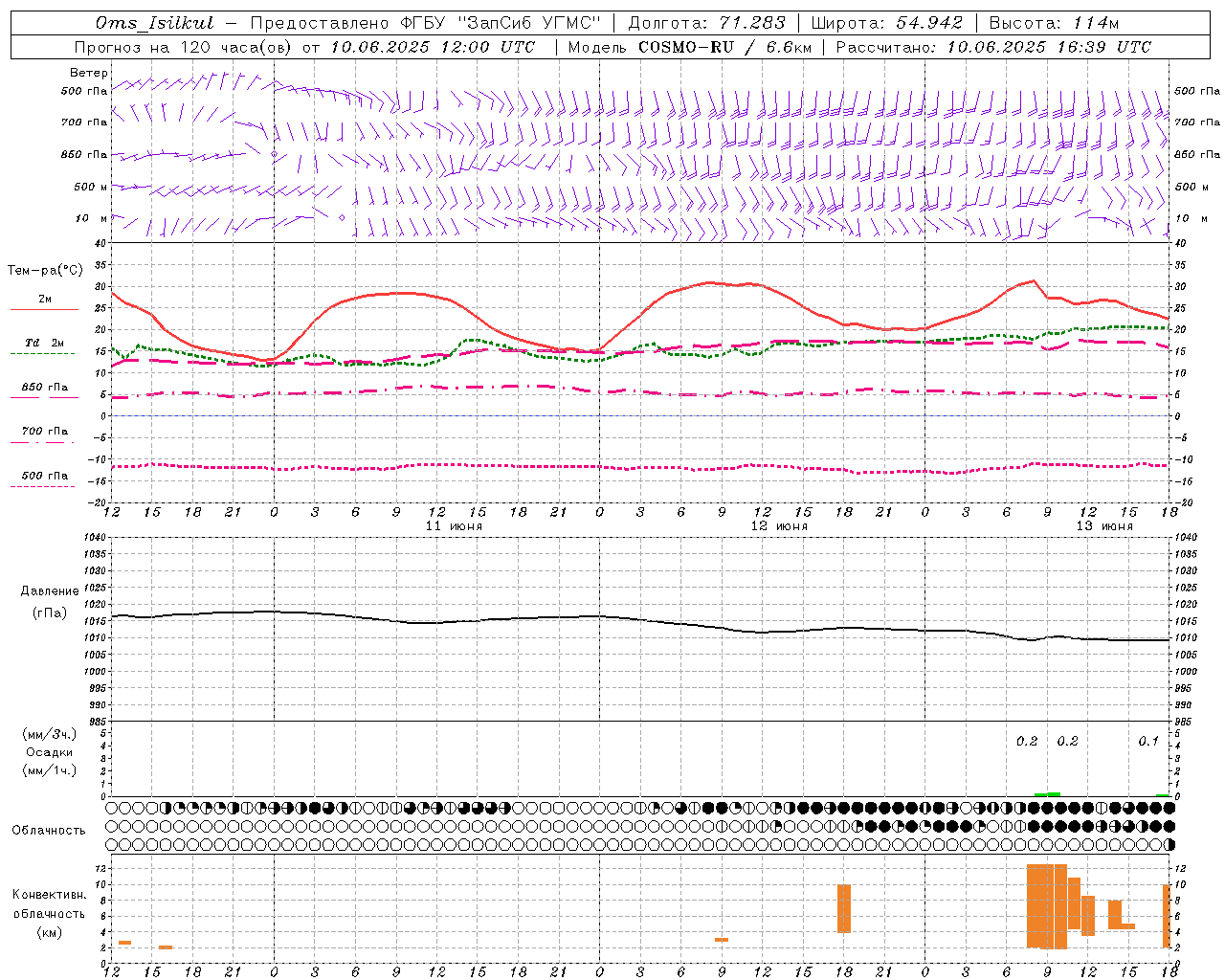Image resolution: width=1225 pixels, height=980 pixels.
Task: Click the 0.1 precipitation value
Action: coord(1148,741)
